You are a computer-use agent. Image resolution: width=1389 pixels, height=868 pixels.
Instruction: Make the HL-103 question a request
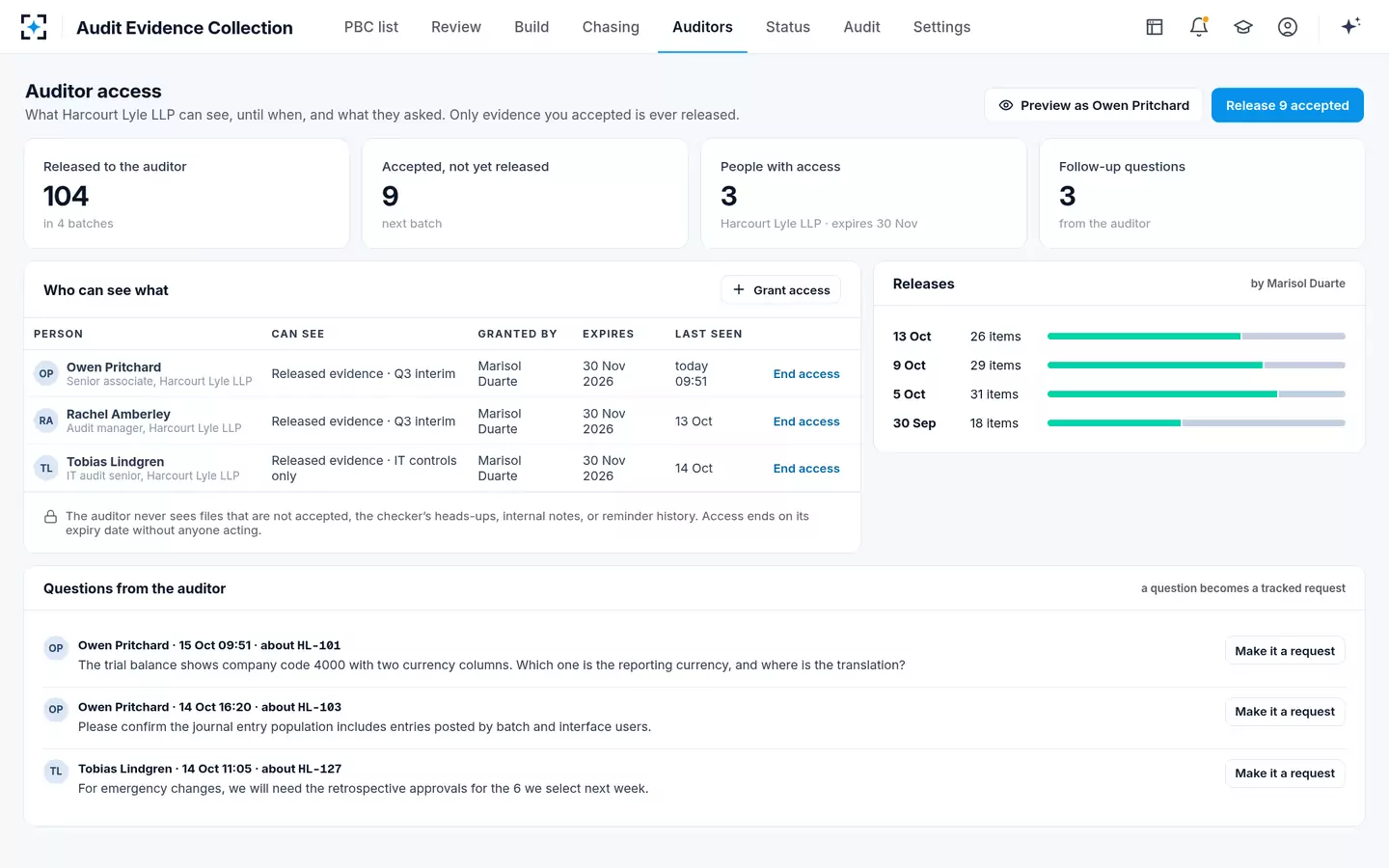click(x=1285, y=712)
